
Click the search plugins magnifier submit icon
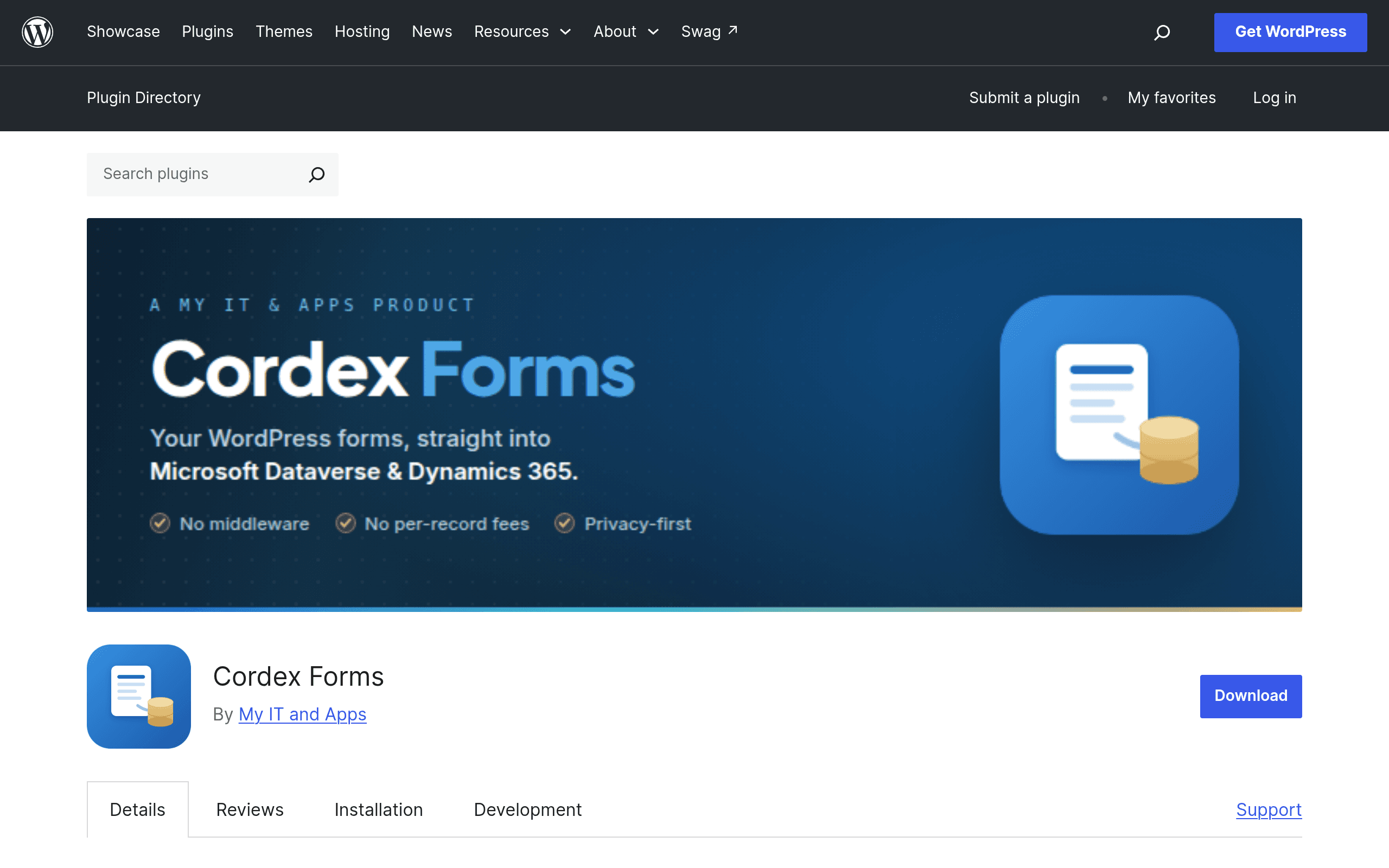pos(317,175)
